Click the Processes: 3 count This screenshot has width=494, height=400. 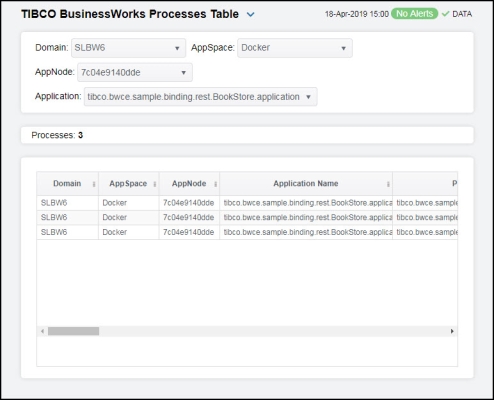pyautogui.click(x=57, y=135)
